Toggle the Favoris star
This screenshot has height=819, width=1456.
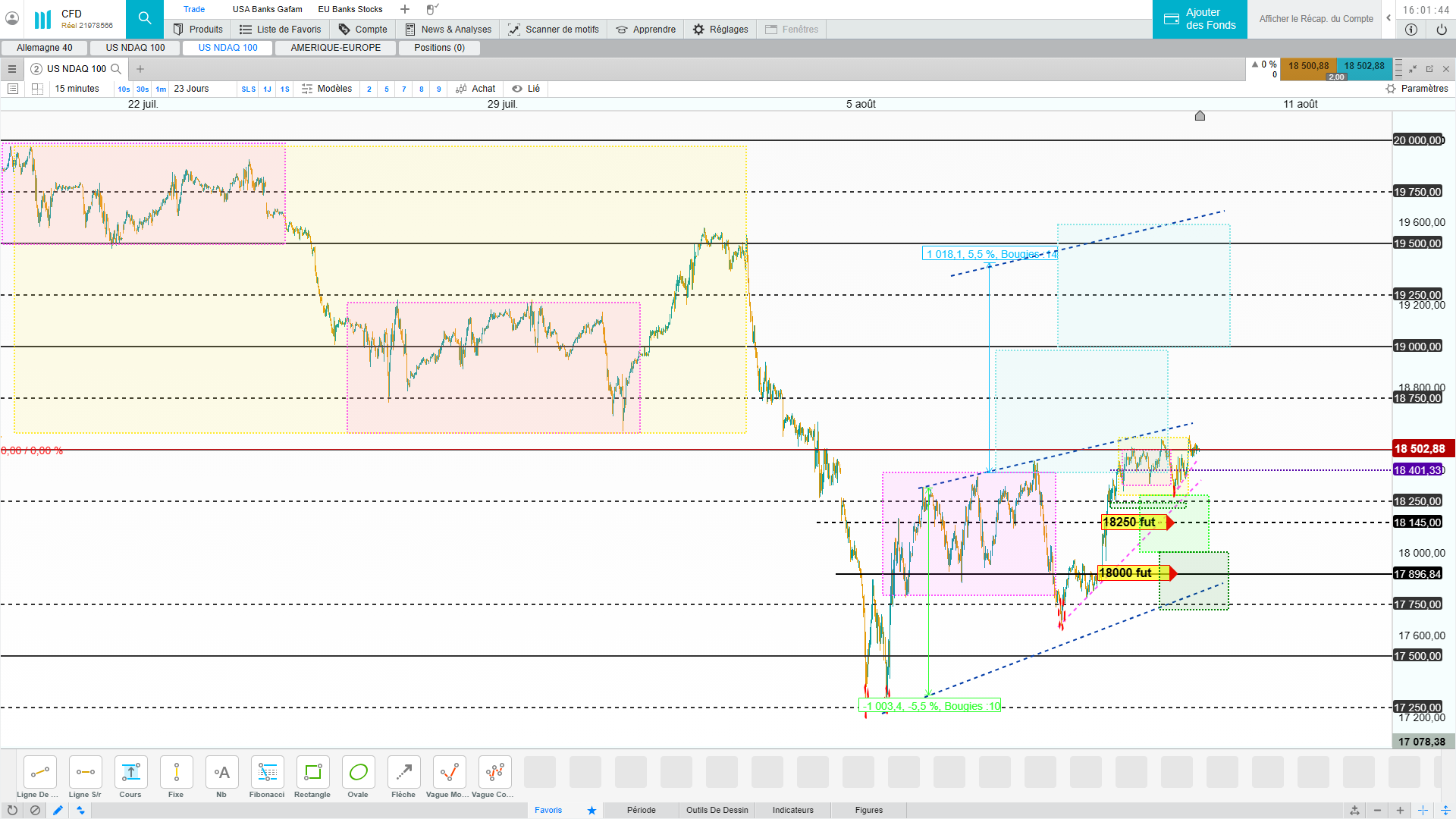click(591, 810)
